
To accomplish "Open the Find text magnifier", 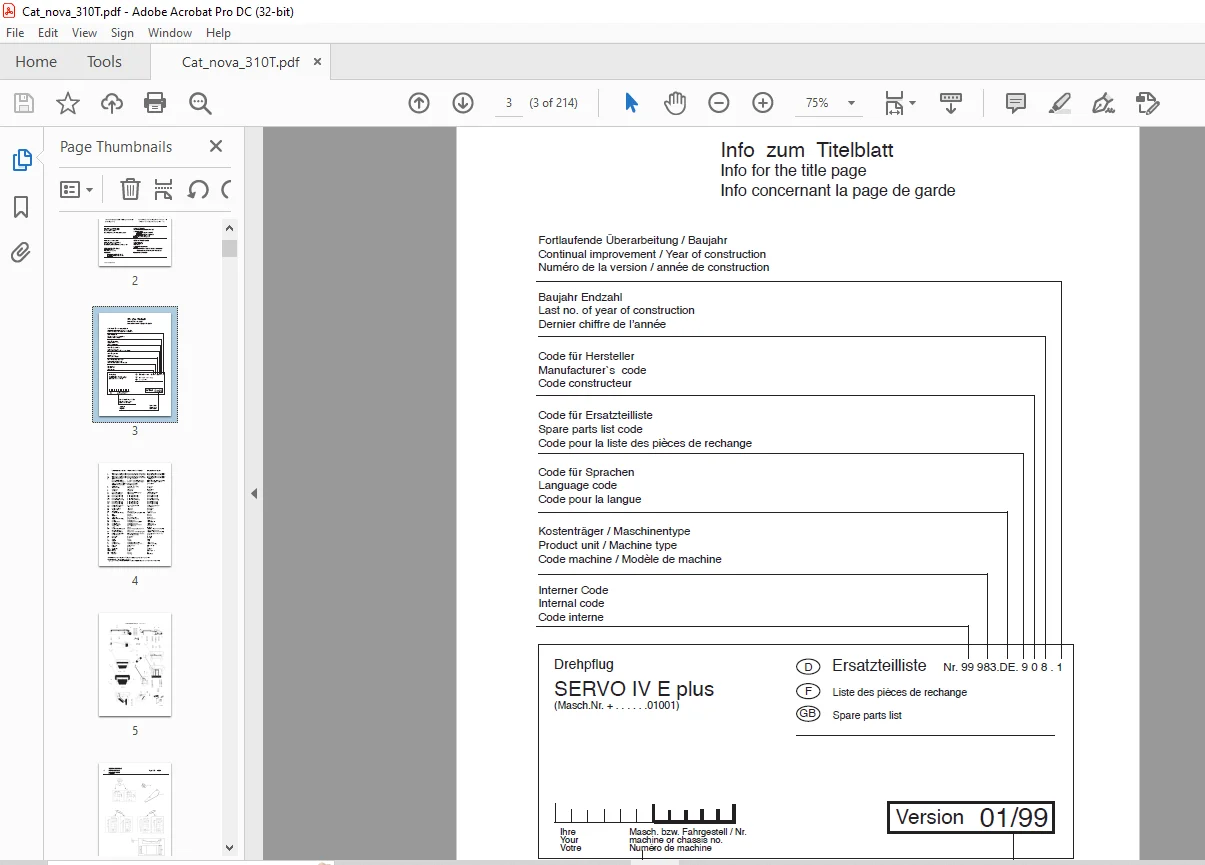I will tap(200, 103).
